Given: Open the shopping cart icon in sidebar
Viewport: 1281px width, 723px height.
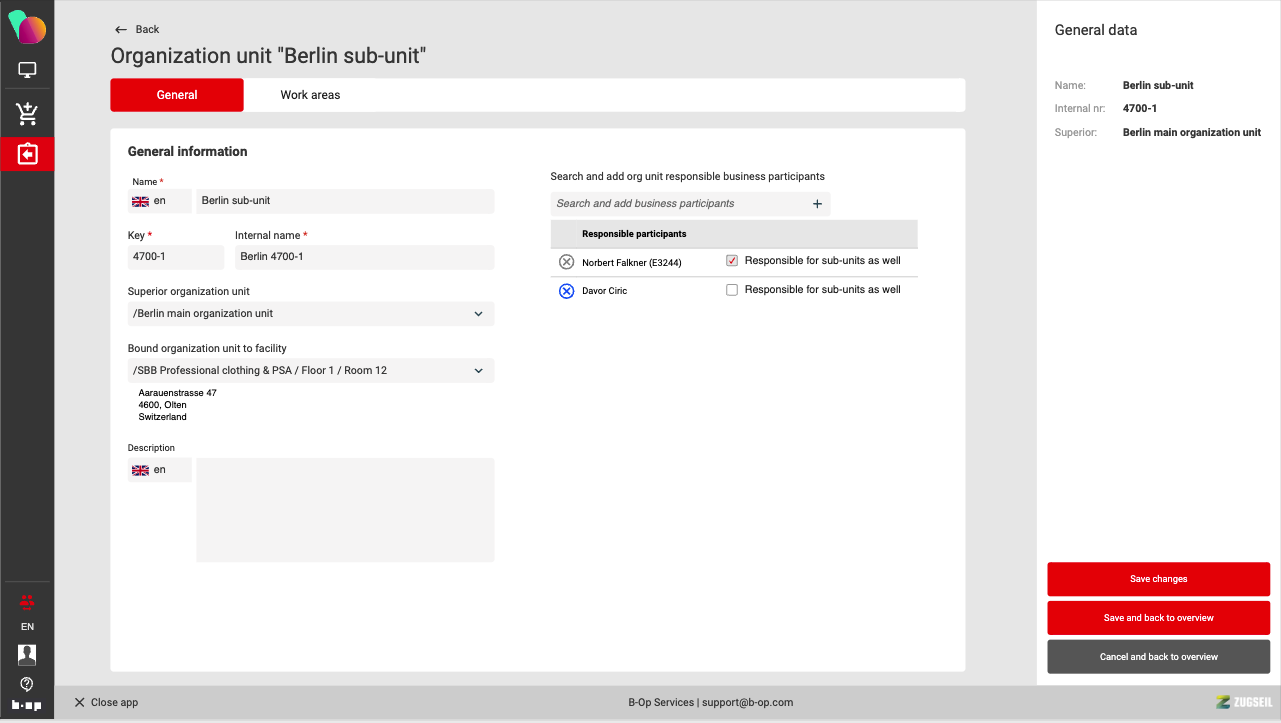Looking at the screenshot, I should [27, 114].
